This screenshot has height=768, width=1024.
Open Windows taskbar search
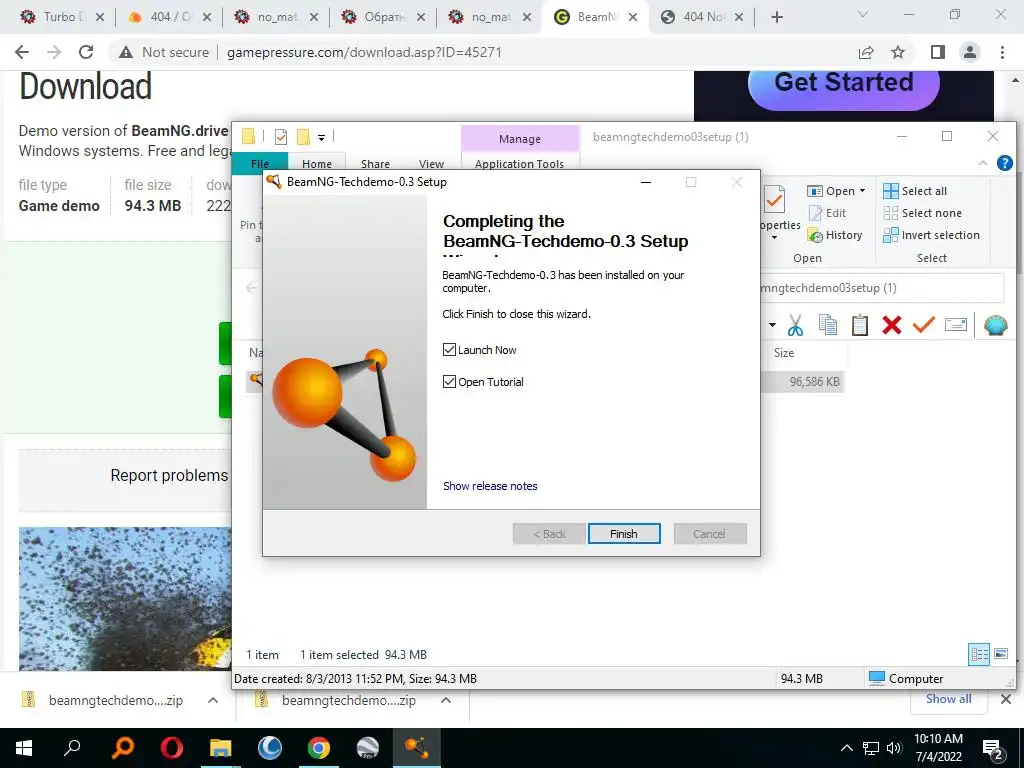coord(72,748)
